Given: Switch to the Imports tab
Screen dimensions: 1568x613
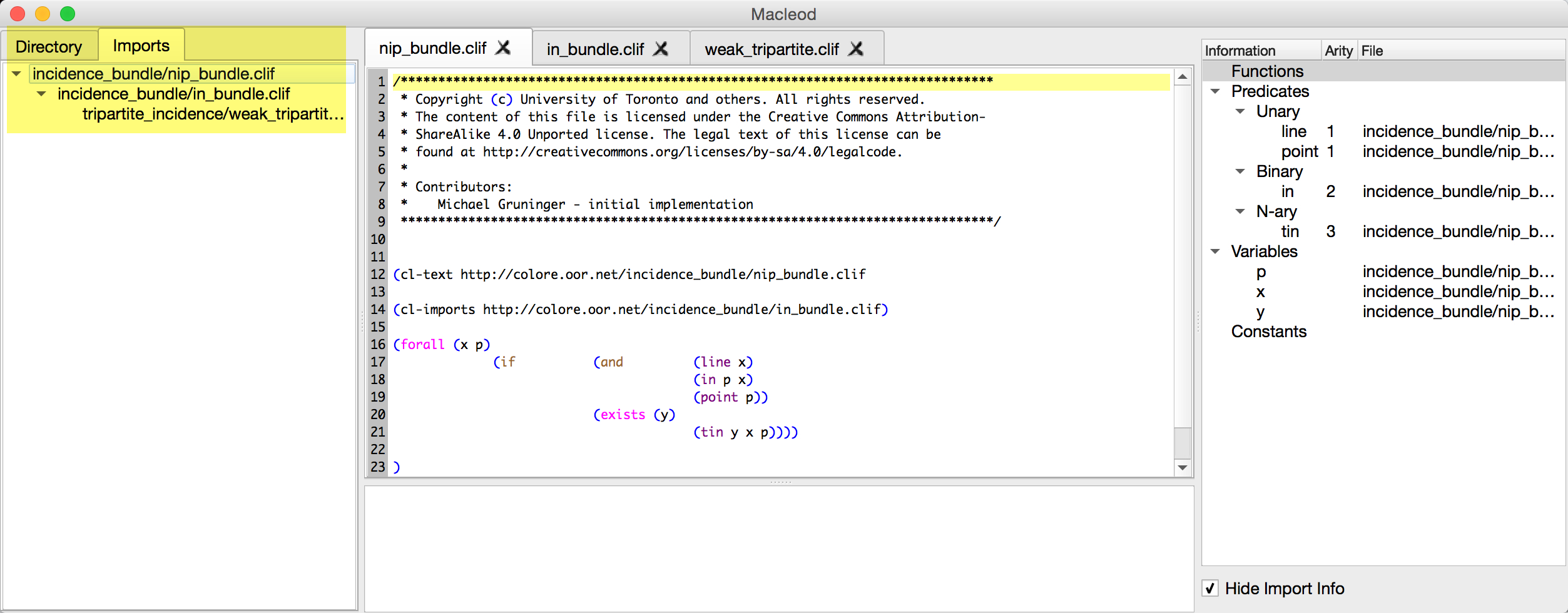Looking at the screenshot, I should tap(141, 46).
